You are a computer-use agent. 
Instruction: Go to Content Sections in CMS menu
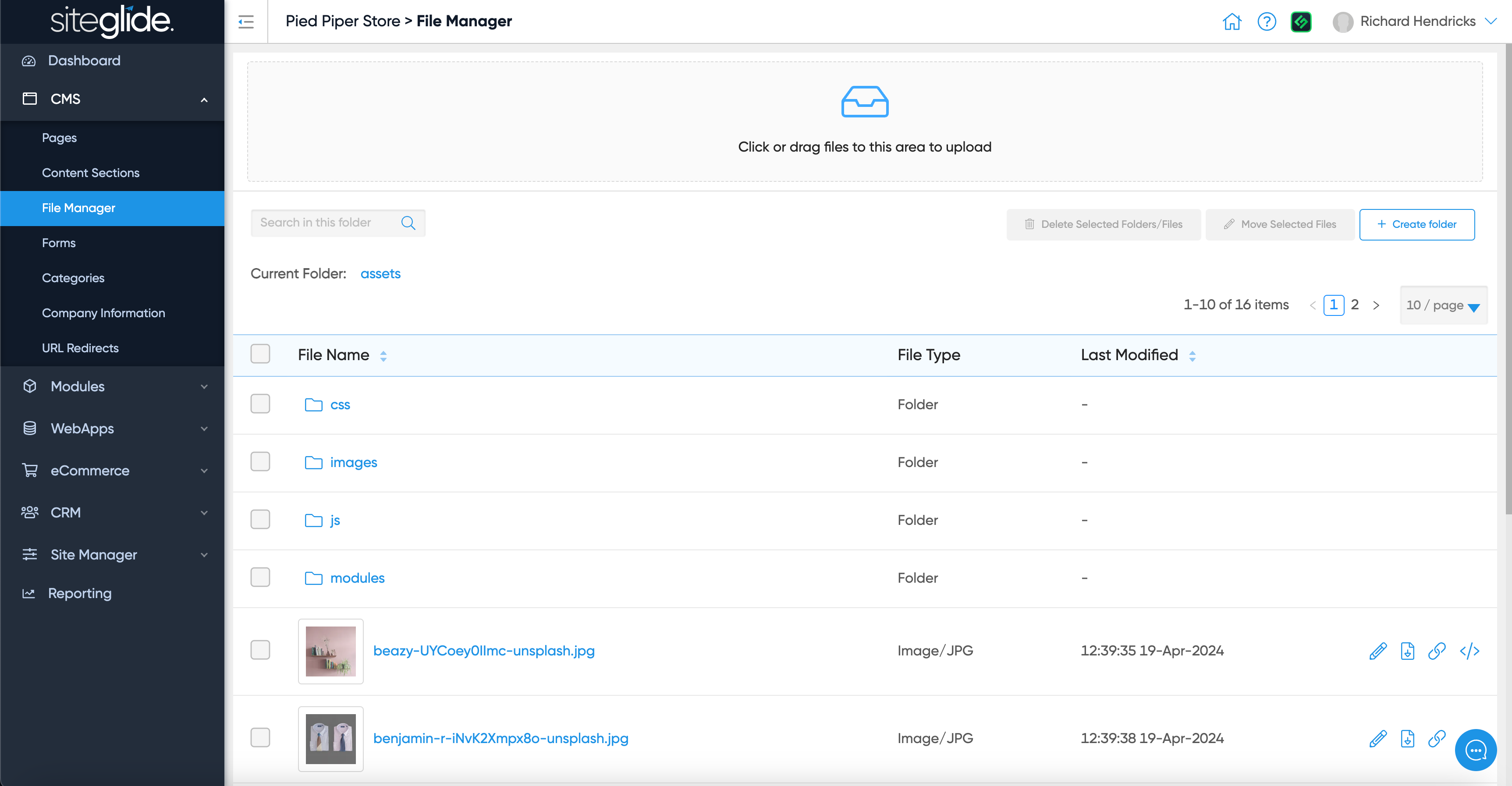tap(90, 173)
